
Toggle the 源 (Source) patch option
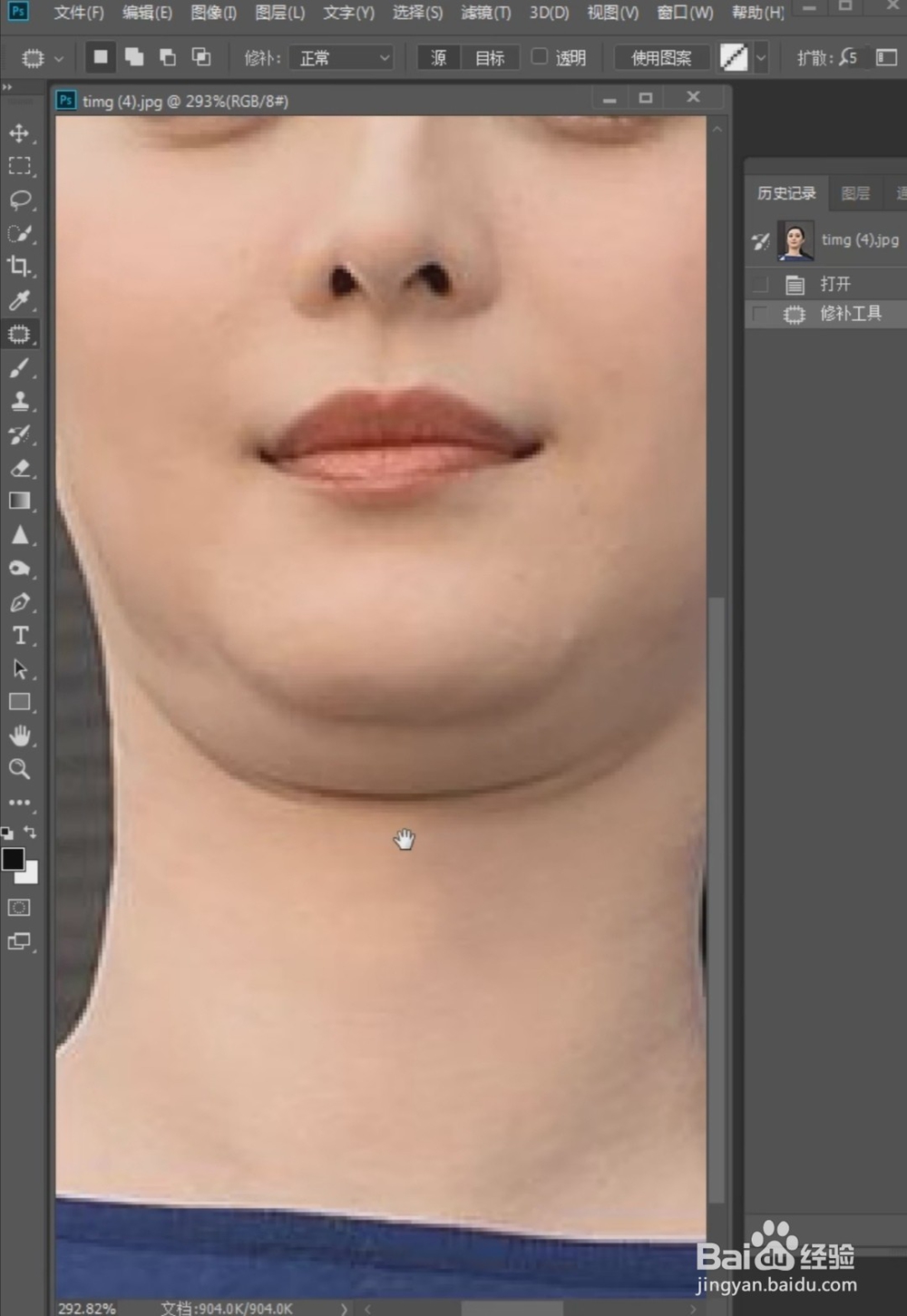pyautogui.click(x=439, y=58)
